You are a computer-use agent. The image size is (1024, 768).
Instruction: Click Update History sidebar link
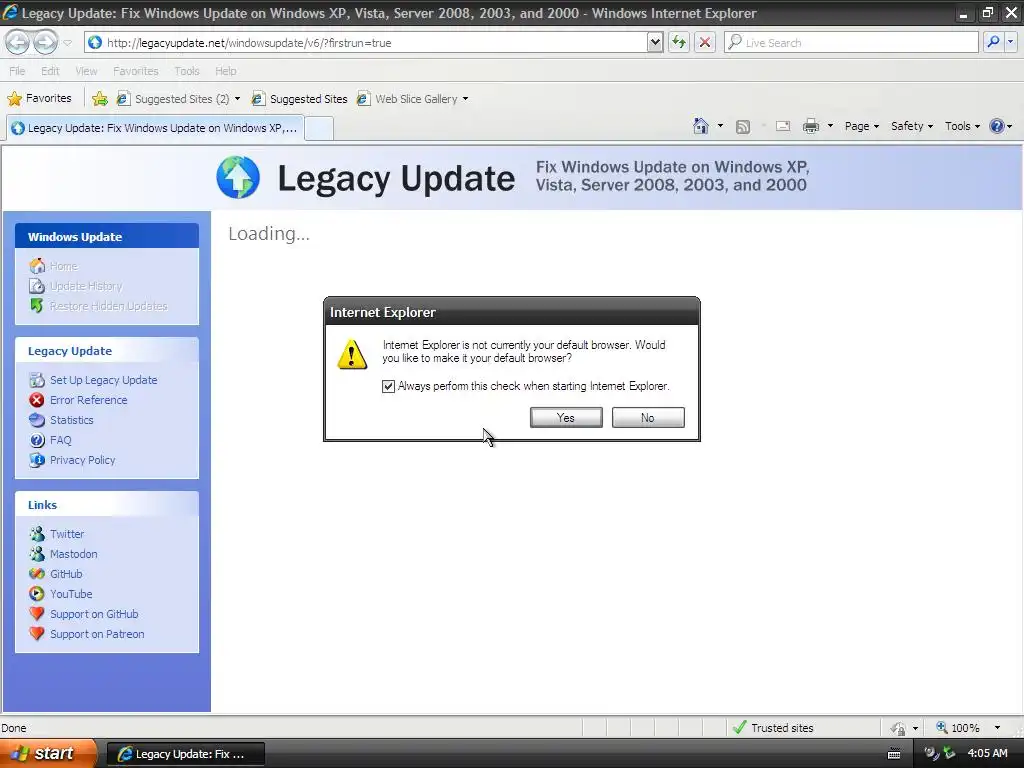tap(86, 286)
